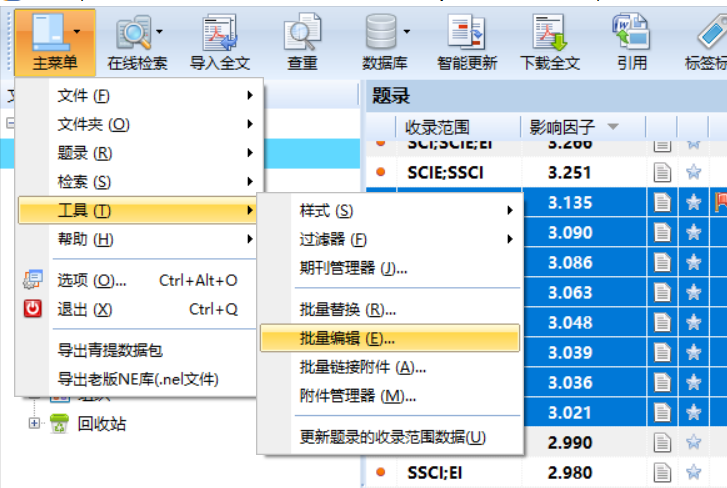This screenshot has width=727, height=488.
Task: Open dropdown arrow on 主菜单 button
Action: click(77, 32)
